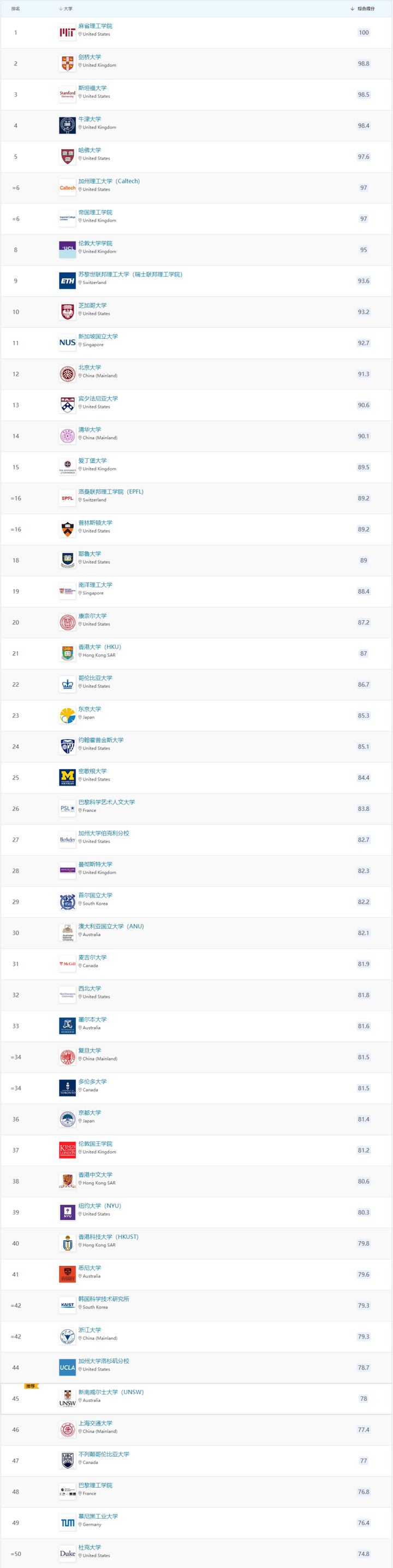
Task: Open the ETH logo thumbnail
Action: [x=67, y=281]
